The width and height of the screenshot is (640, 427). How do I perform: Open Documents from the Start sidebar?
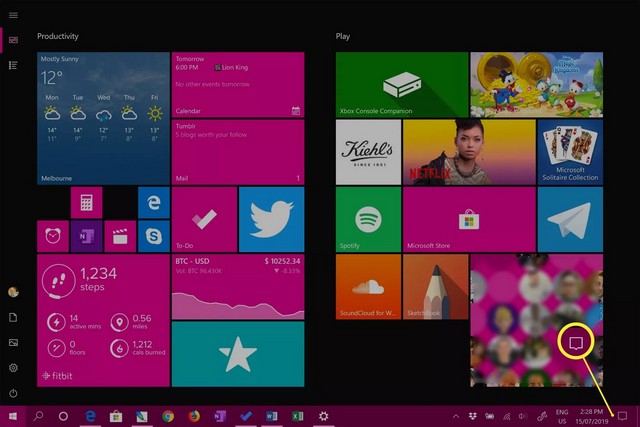coord(13,318)
